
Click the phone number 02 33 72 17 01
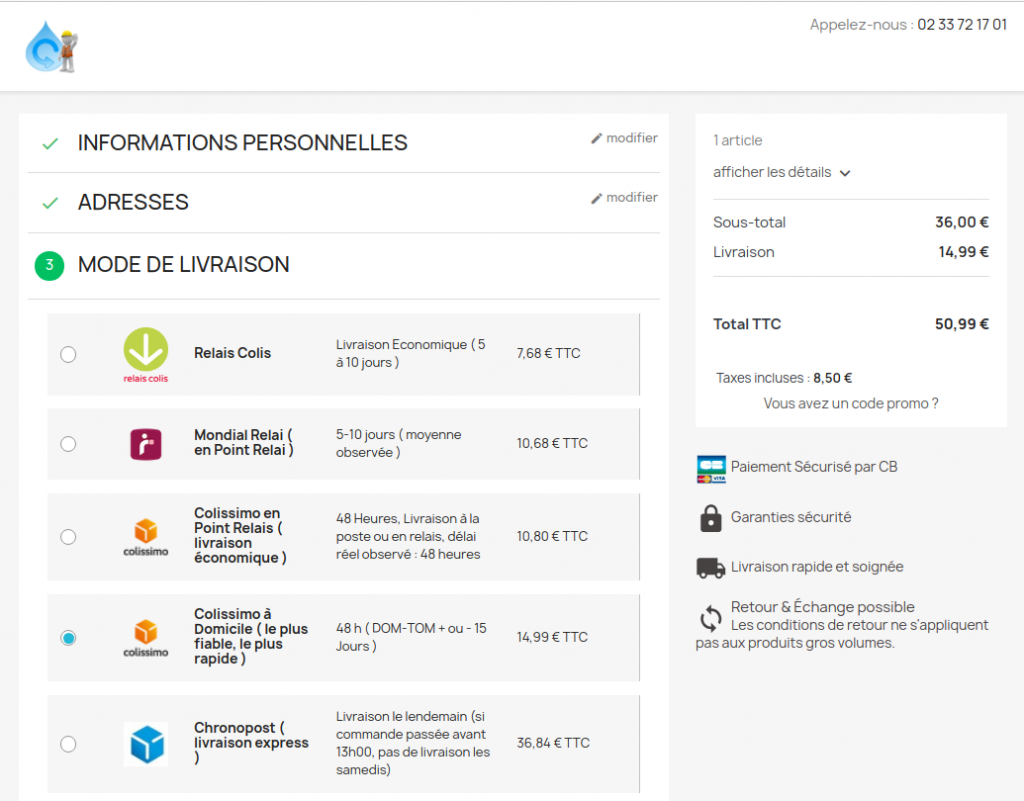click(962, 24)
